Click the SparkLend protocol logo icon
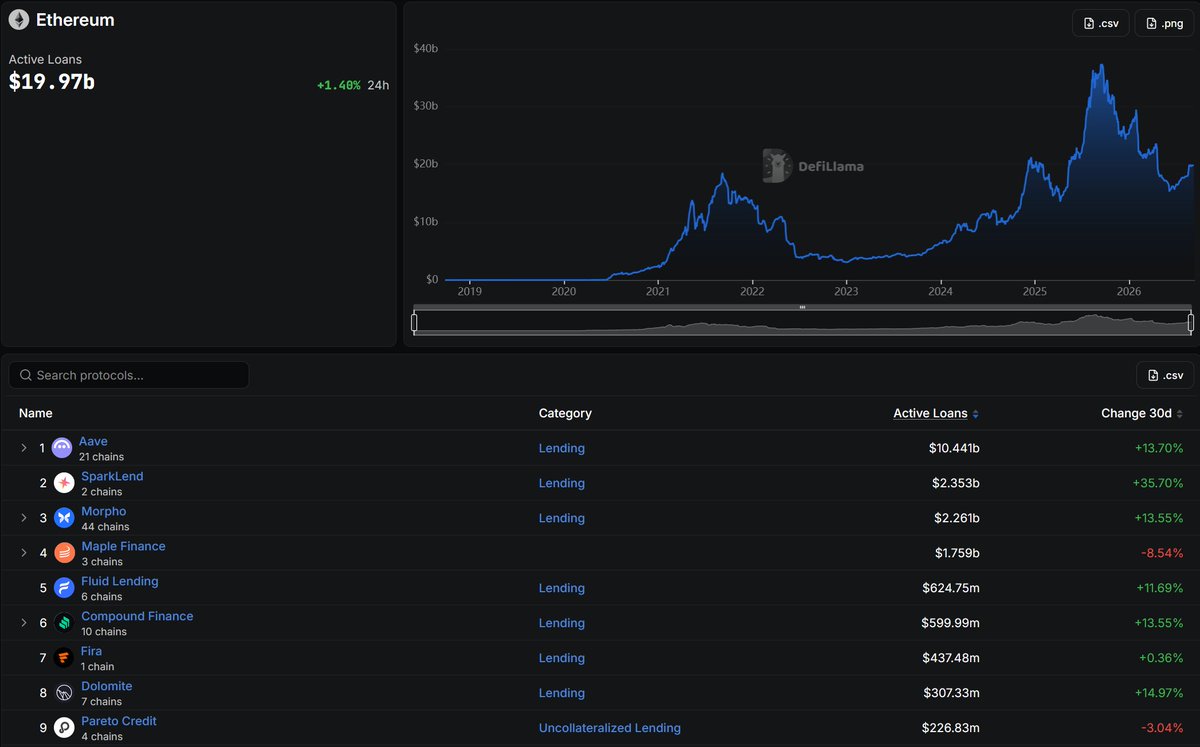 point(64,483)
